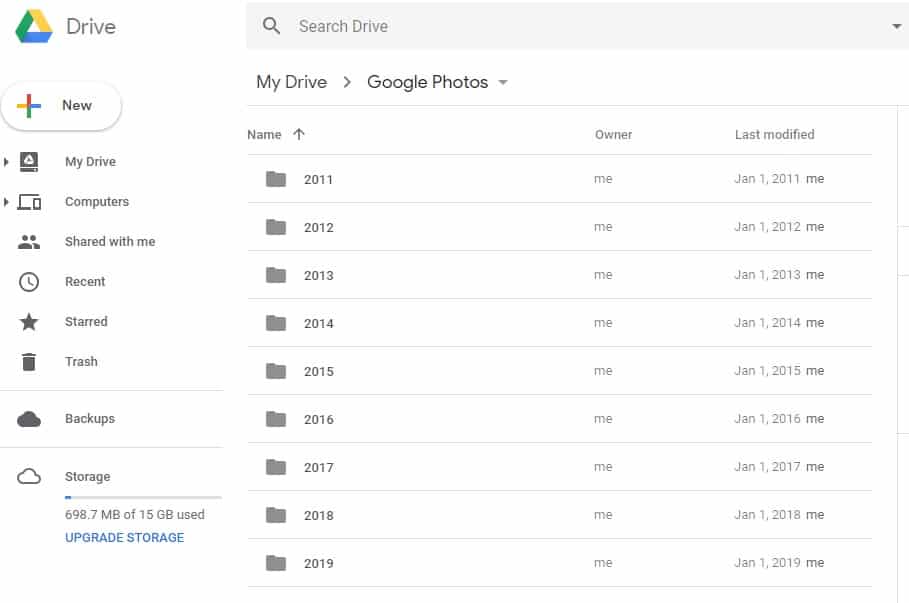Select the 2019 folder name

[319, 564]
